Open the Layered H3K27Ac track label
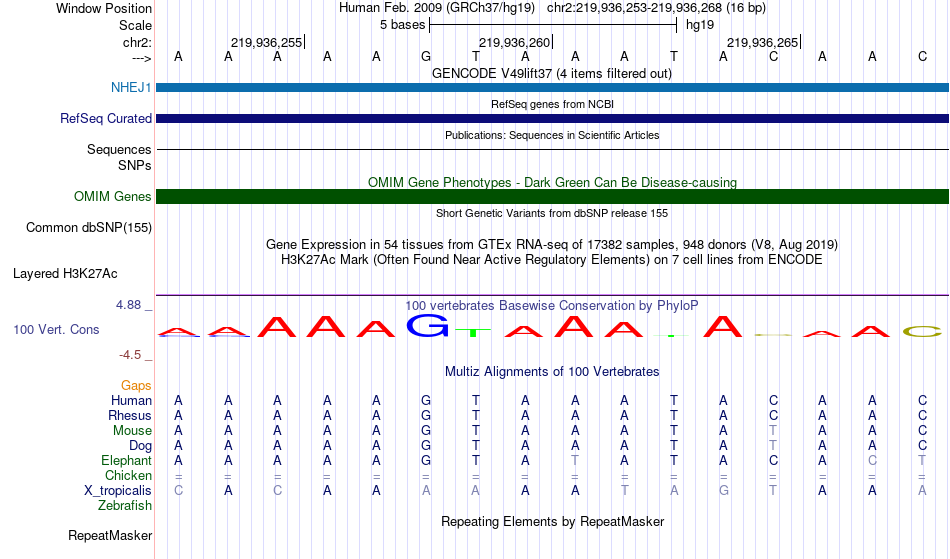Viewport: 950px width, 559px height. click(65, 274)
